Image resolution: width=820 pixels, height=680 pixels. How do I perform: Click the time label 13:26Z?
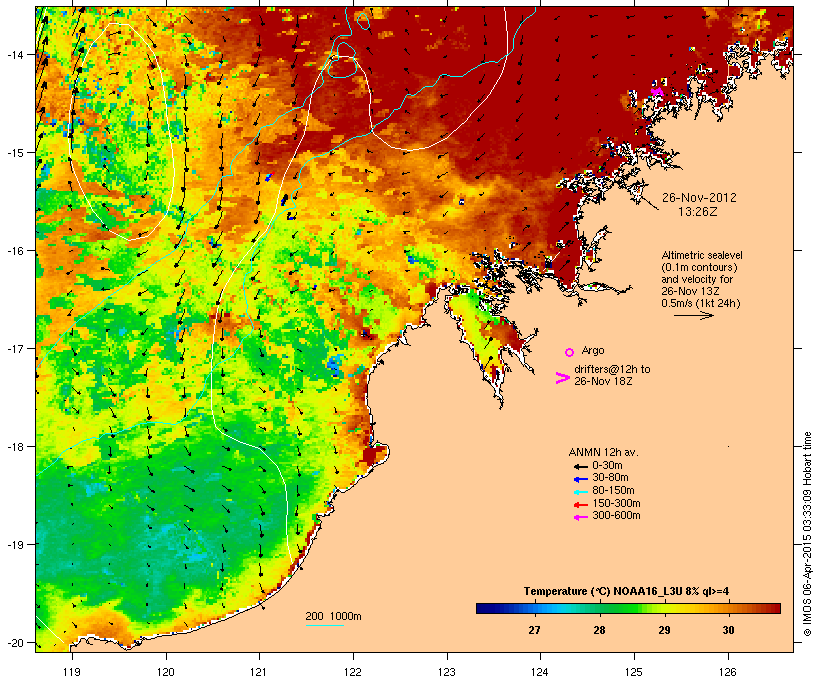click(x=698, y=212)
